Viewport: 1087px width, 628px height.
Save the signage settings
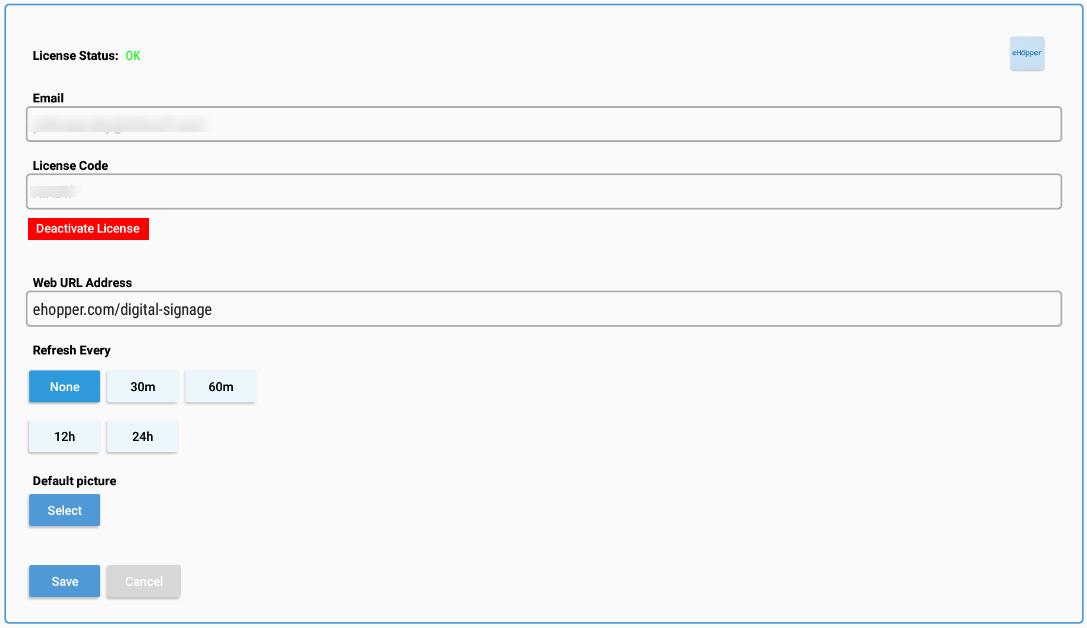64,582
